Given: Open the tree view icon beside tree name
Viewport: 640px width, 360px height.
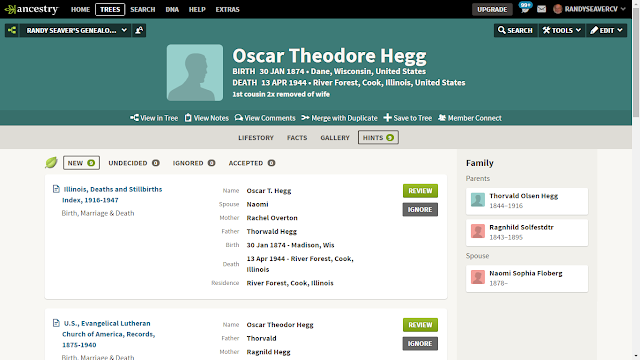Looking at the screenshot, I should pyautogui.click(x=12, y=30).
